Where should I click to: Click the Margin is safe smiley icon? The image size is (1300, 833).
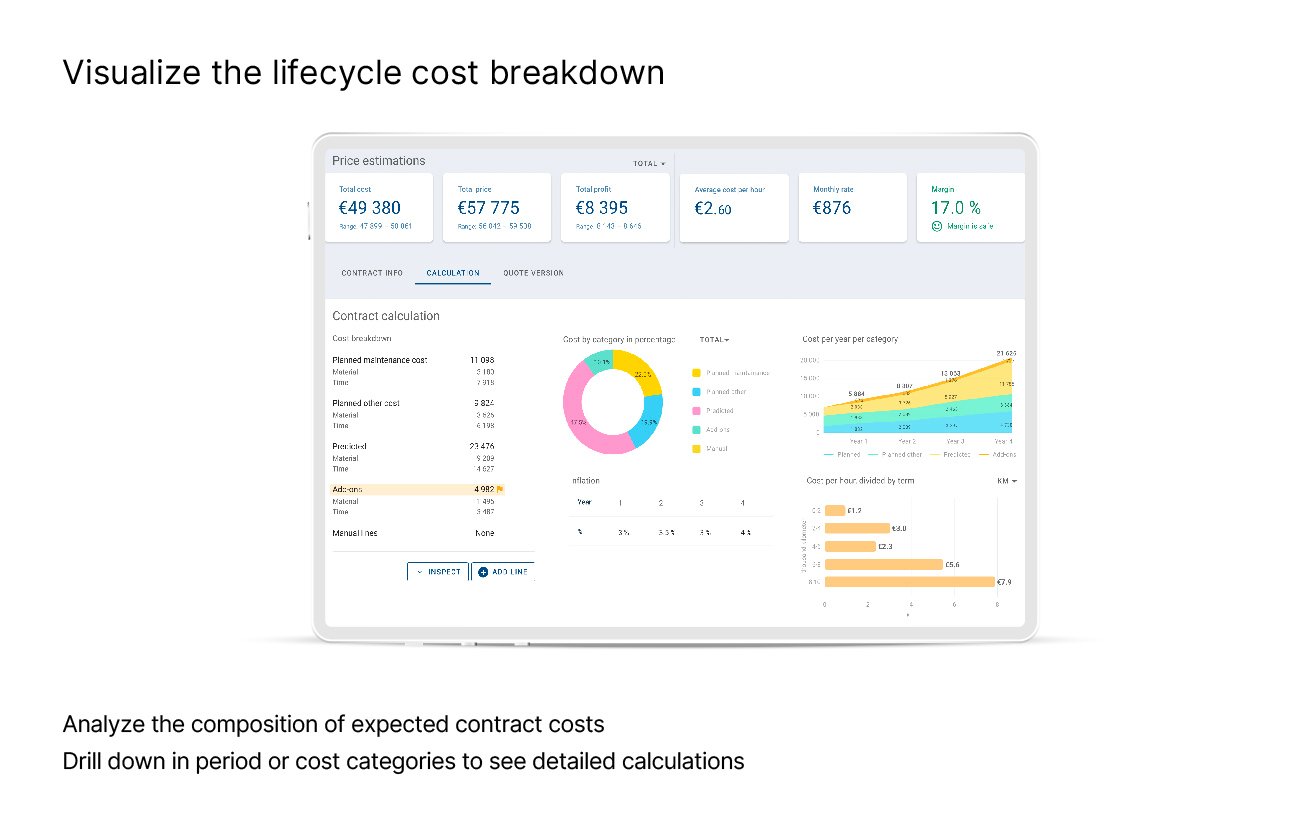(x=936, y=226)
